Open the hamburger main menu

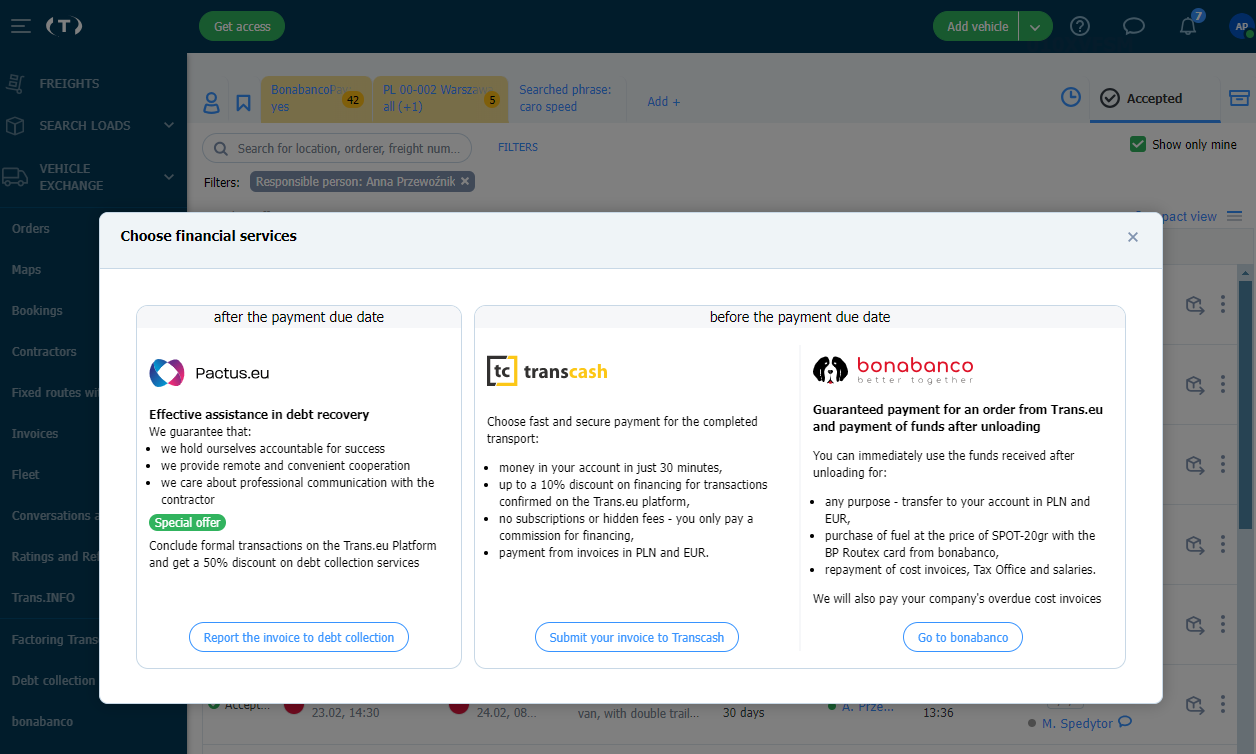(x=21, y=26)
